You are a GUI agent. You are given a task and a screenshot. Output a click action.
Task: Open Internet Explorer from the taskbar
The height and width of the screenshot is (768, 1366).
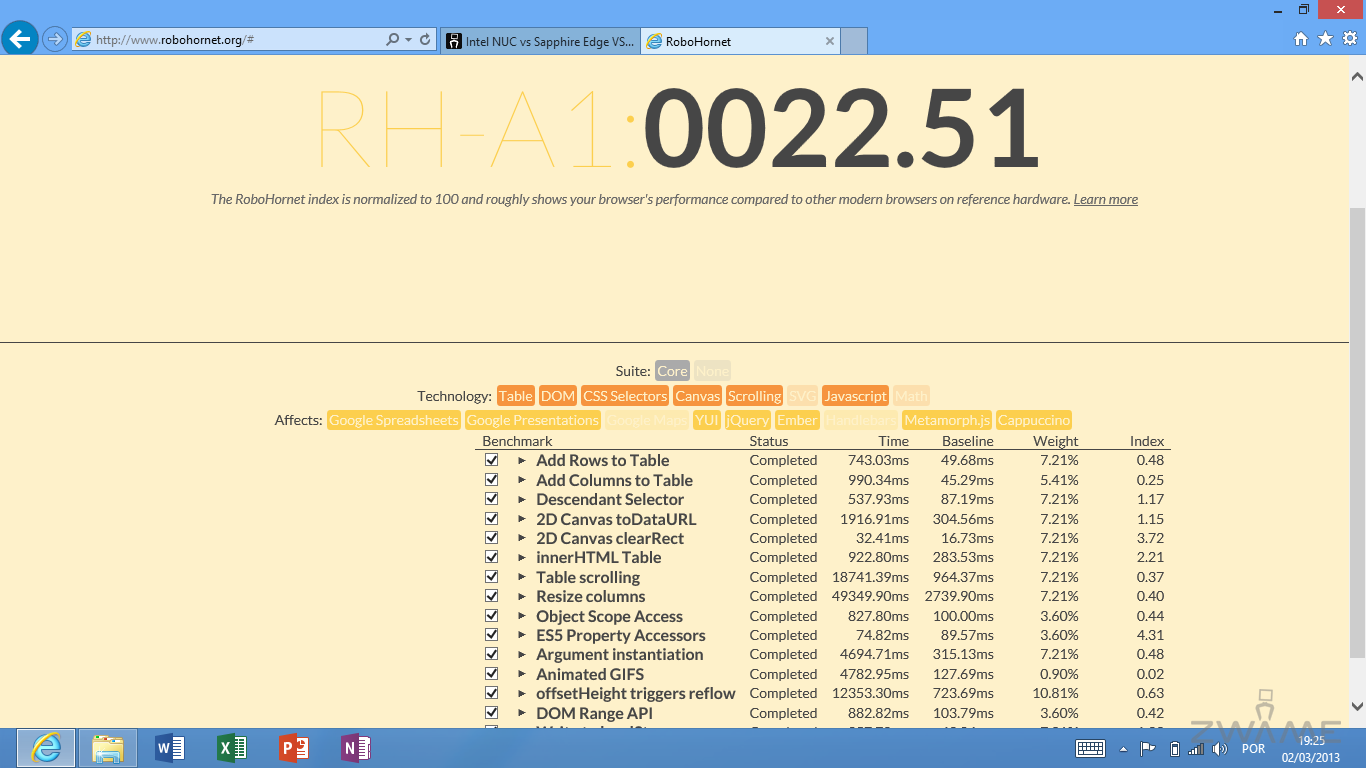pos(46,748)
